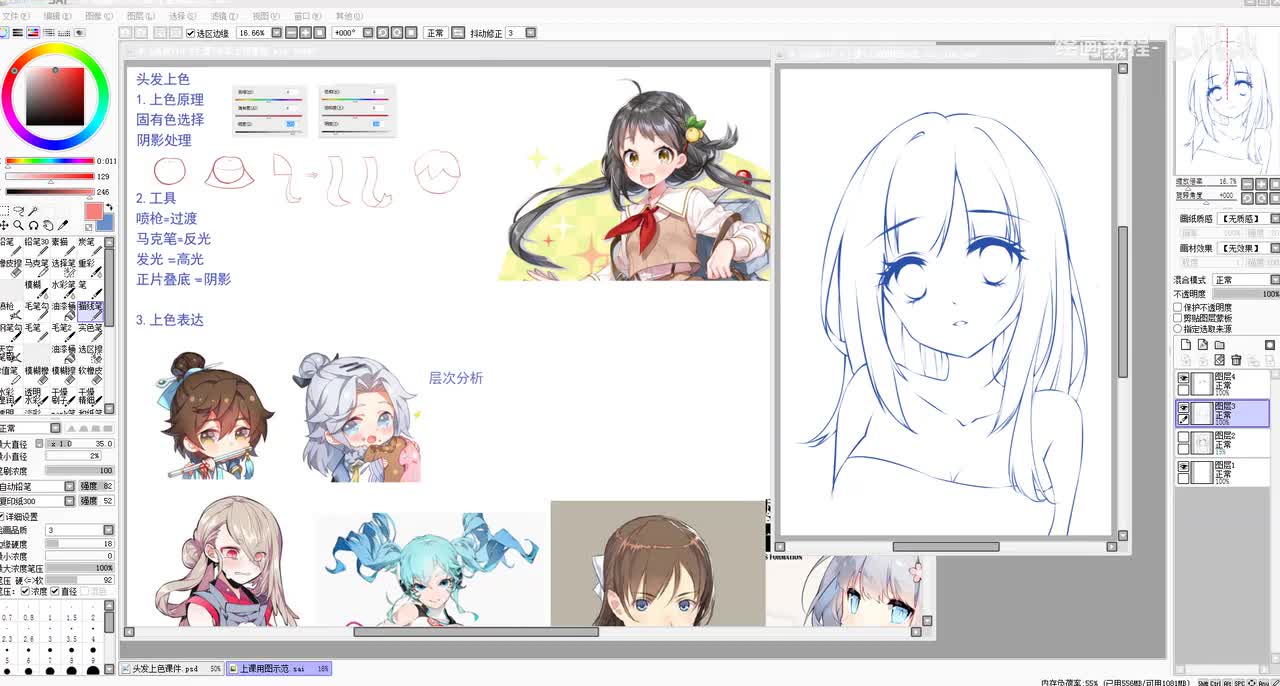
Task: Open the 视图 menu
Action: pyautogui.click(x=264, y=16)
